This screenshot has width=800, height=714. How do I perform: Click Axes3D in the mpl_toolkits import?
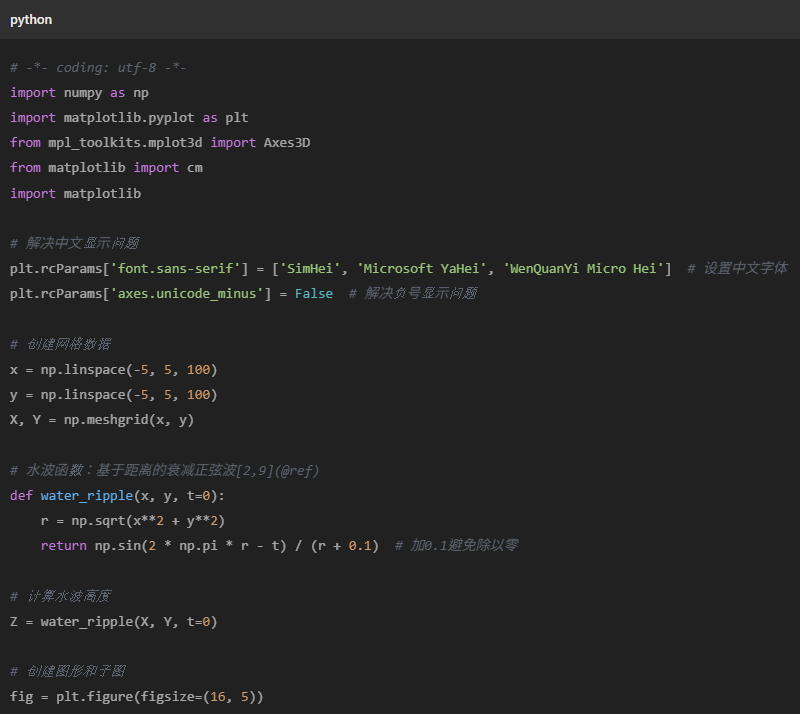click(x=287, y=142)
